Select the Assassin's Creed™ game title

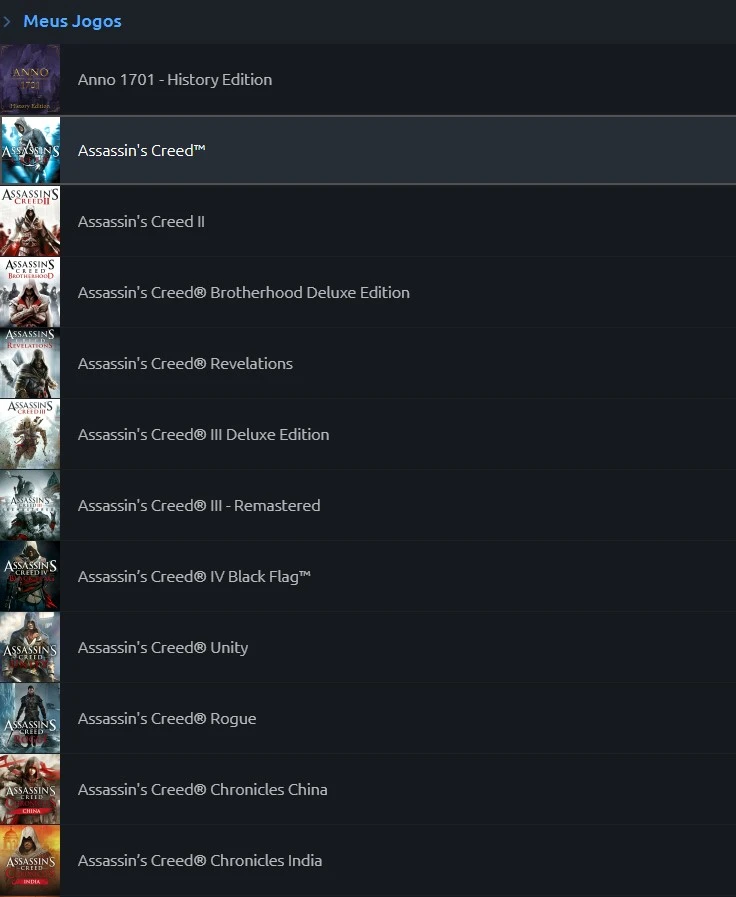tap(141, 150)
